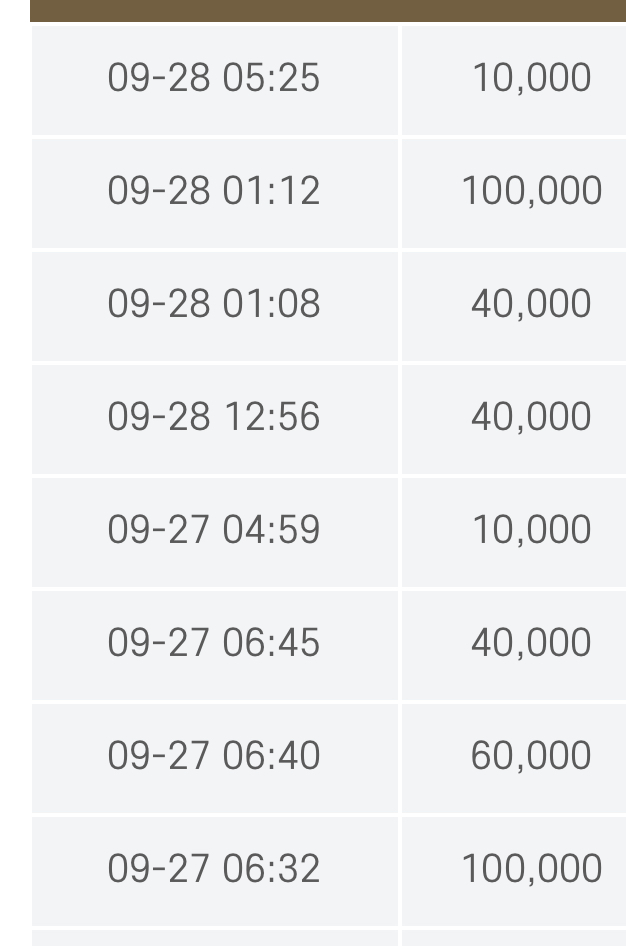Select the amount for 09-27 04:59 entry
626x946 pixels.
point(530,531)
